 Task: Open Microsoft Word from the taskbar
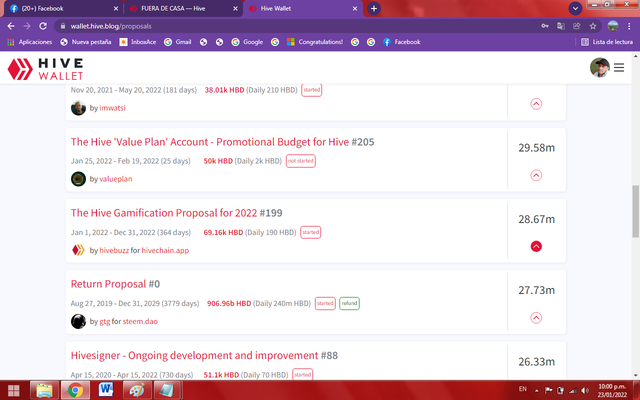[106, 390]
